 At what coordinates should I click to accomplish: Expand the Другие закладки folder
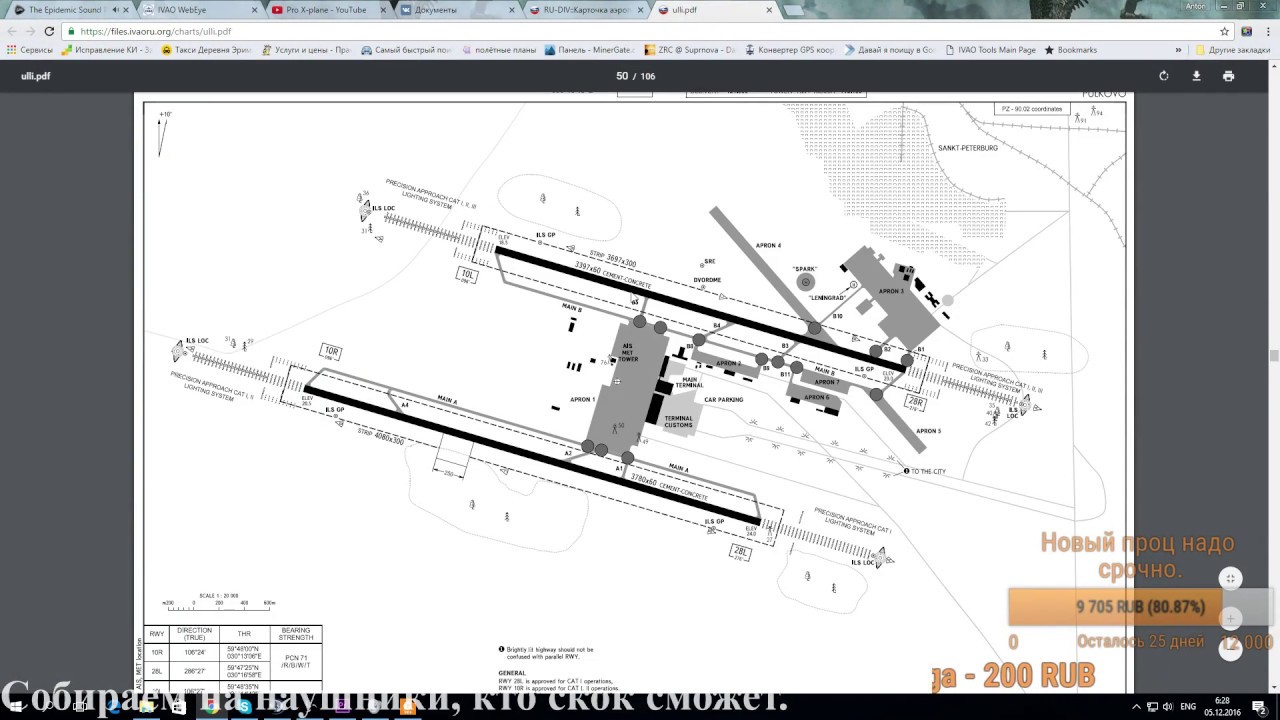[1232, 50]
